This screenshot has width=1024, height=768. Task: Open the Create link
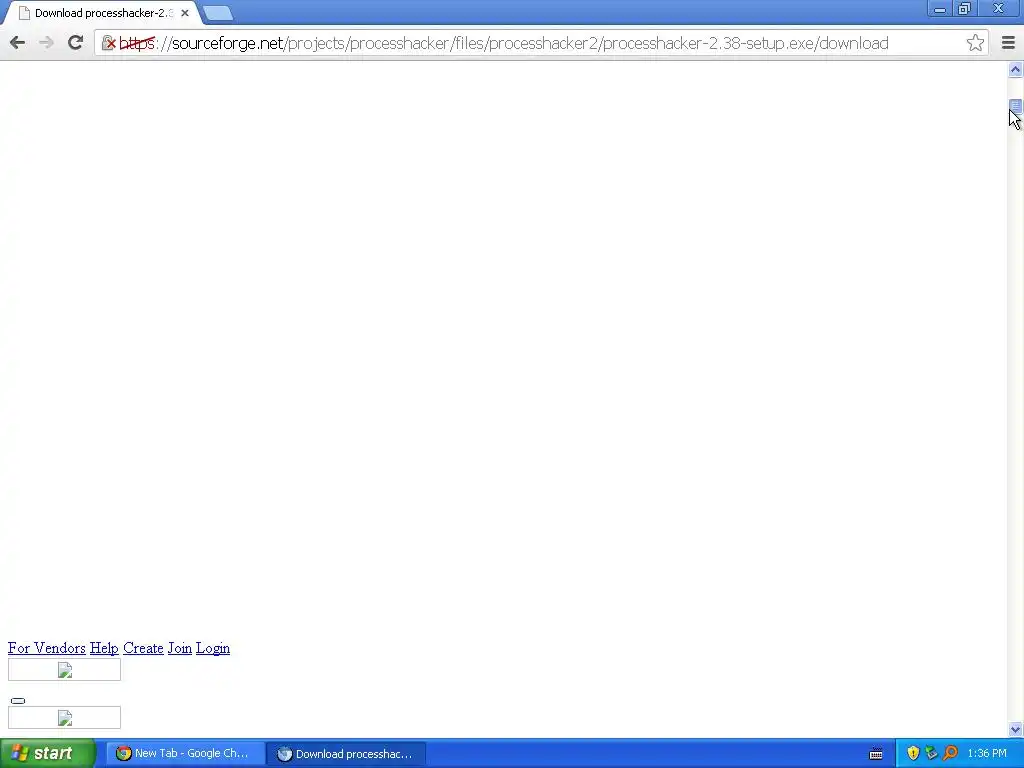[x=143, y=648]
